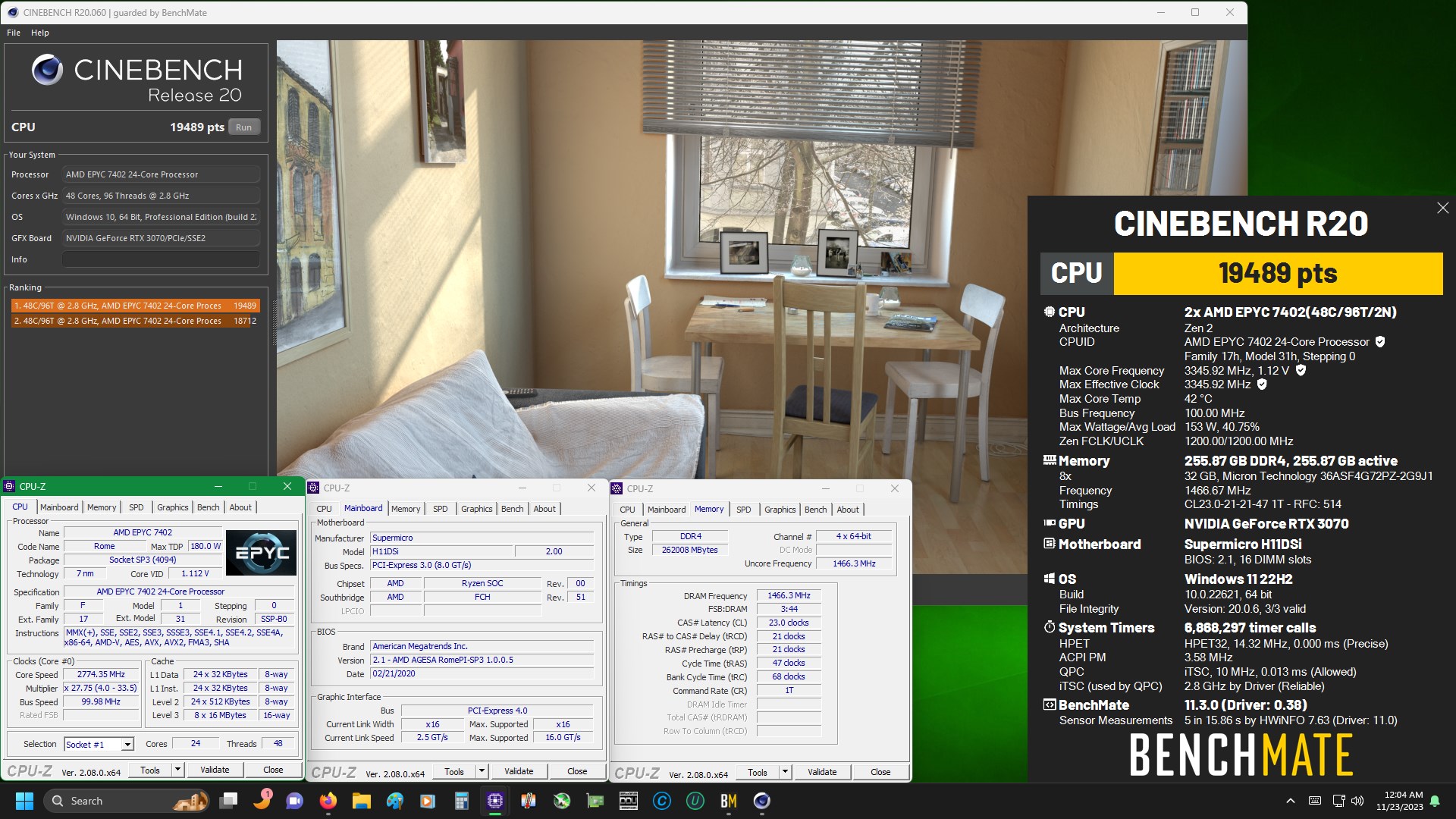This screenshot has width=1456, height=819.
Task: Click the blue circular C taskbar icon
Action: pyautogui.click(x=662, y=801)
